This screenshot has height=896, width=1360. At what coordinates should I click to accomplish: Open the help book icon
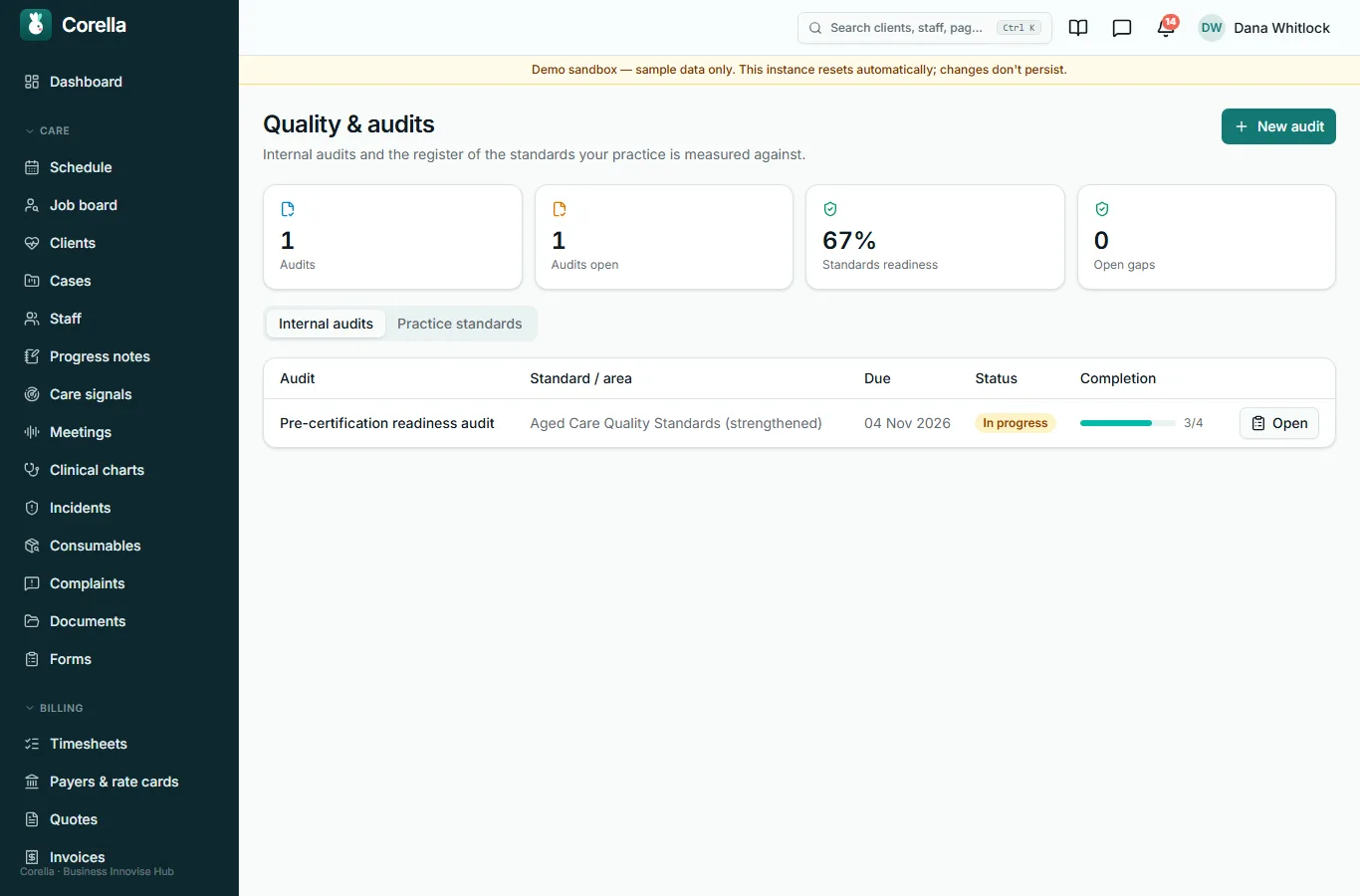click(1078, 28)
